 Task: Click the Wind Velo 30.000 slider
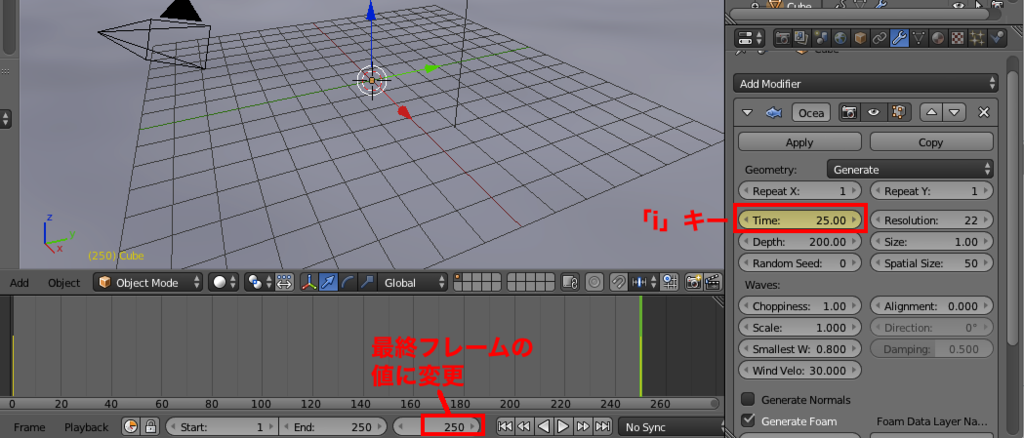coord(800,370)
